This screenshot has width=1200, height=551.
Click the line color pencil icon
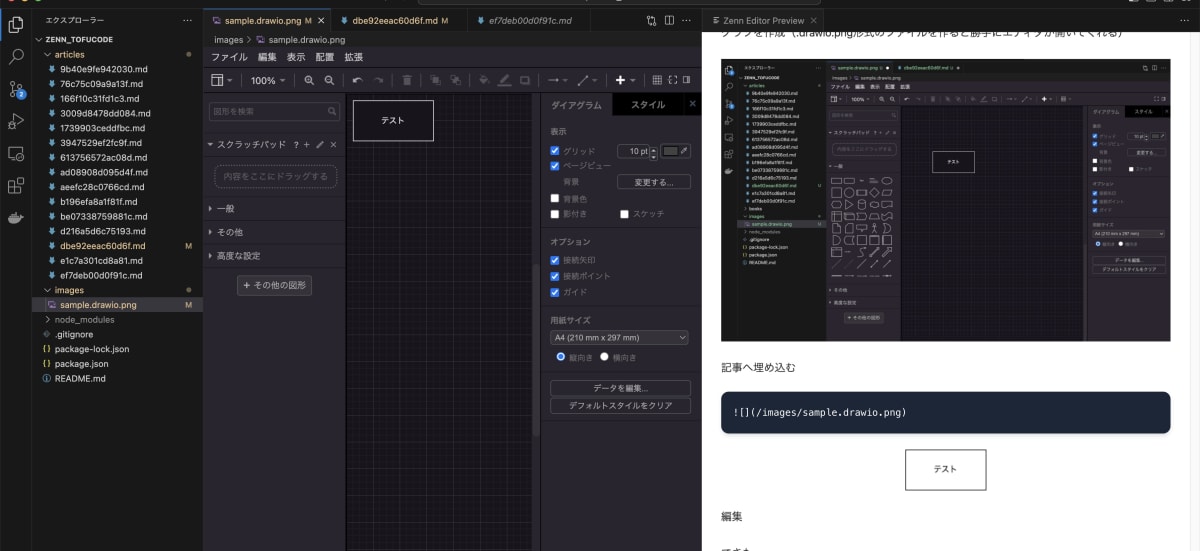(x=504, y=80)
